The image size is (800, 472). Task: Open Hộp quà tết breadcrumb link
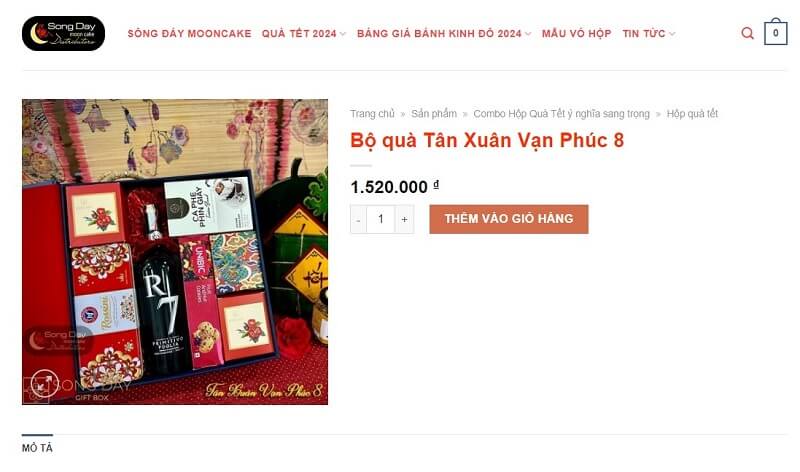tap(692, 114)
